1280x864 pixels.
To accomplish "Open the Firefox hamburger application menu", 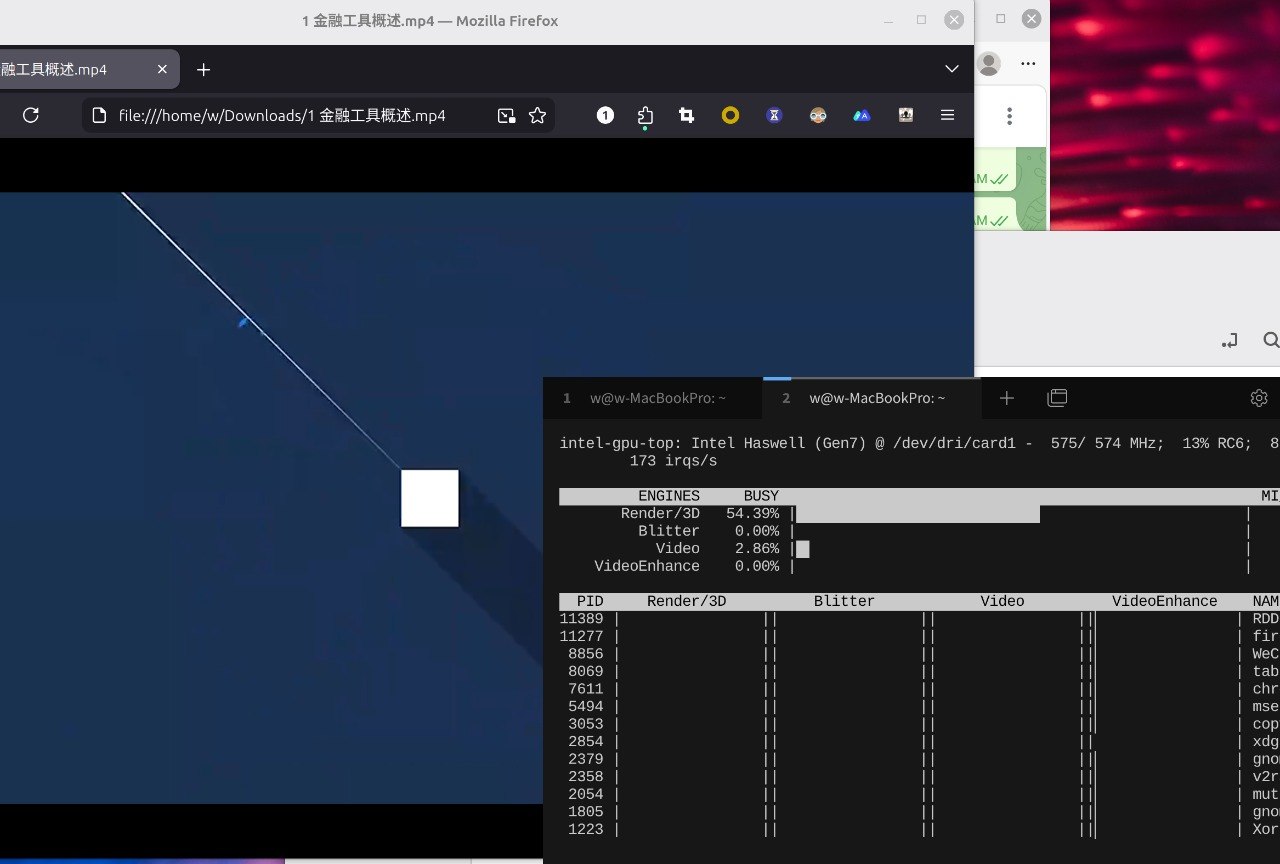I will pyautogui.click(x=947, y=115).
